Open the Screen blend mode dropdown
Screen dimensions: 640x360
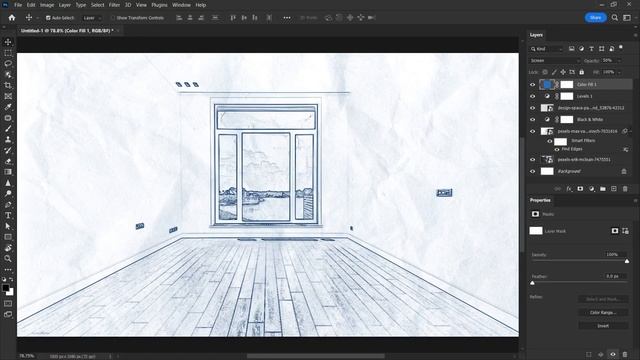(x=555, y=60)
